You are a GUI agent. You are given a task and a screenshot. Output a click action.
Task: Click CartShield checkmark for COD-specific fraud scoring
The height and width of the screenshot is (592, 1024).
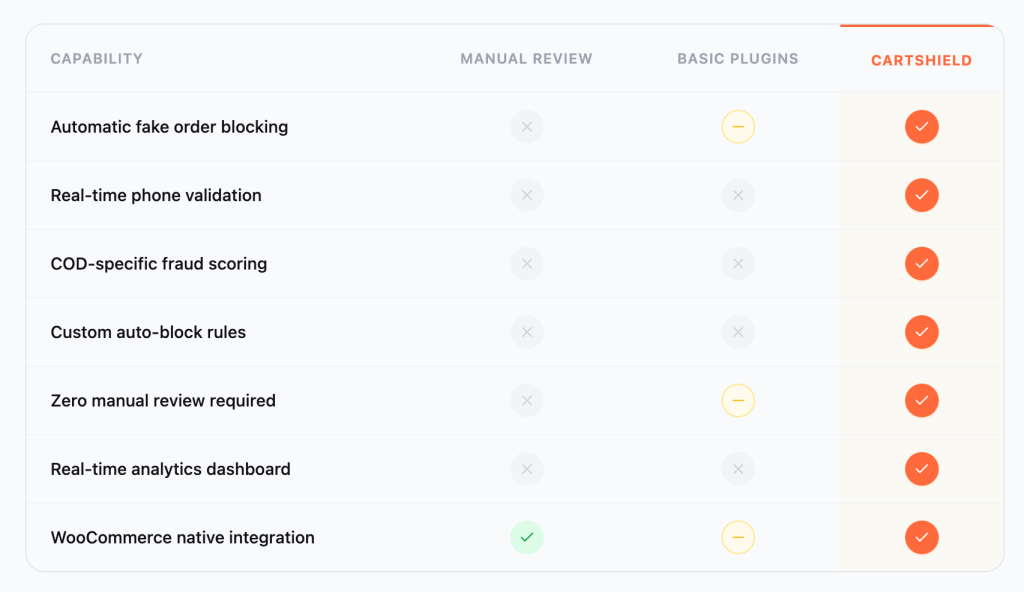click(x=921, y=264)
